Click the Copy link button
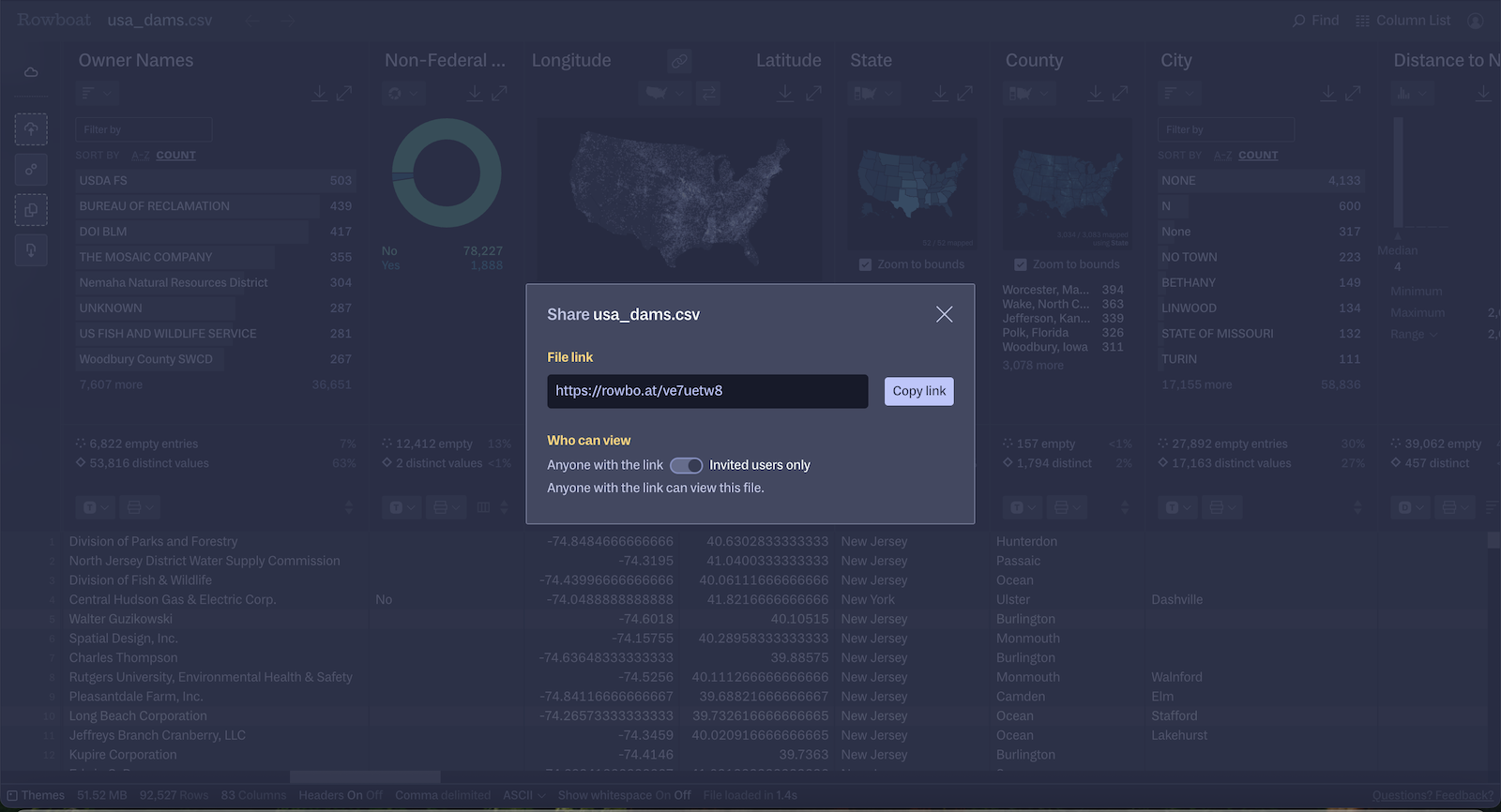1501x812 pixels. click(x=918, y=391)
